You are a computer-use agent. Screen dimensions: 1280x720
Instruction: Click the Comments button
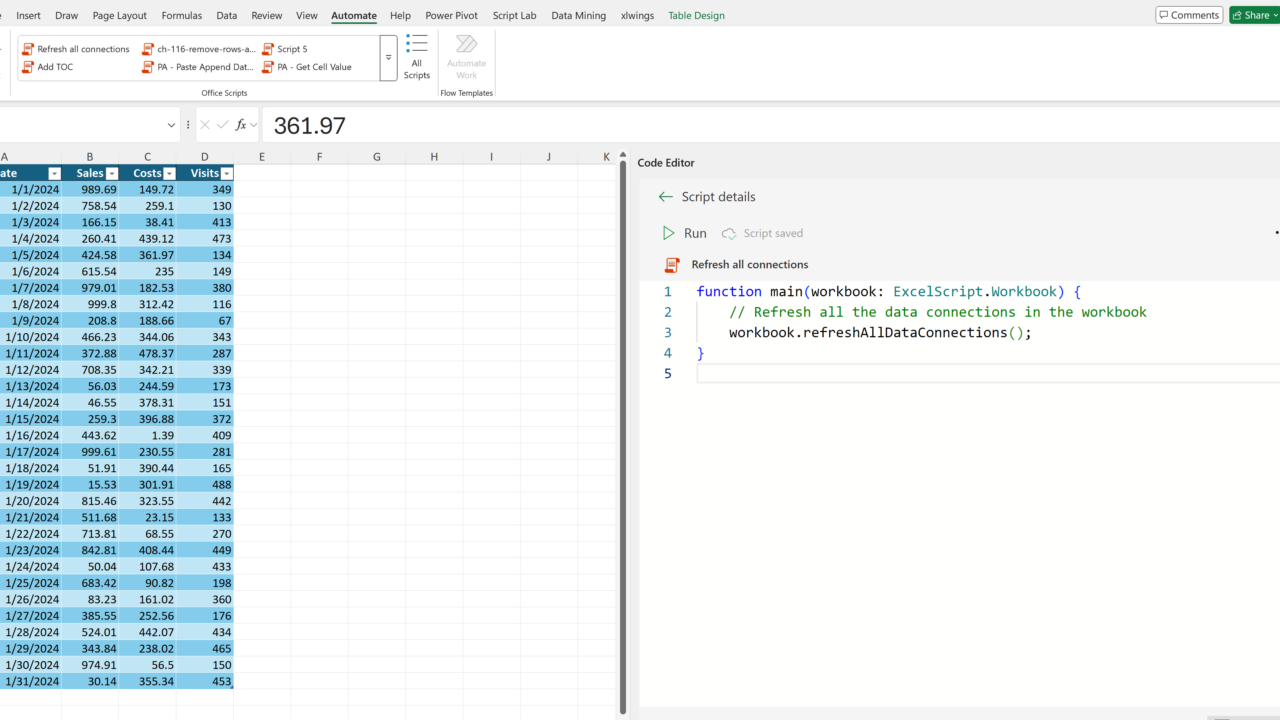tap(1188, 15)
